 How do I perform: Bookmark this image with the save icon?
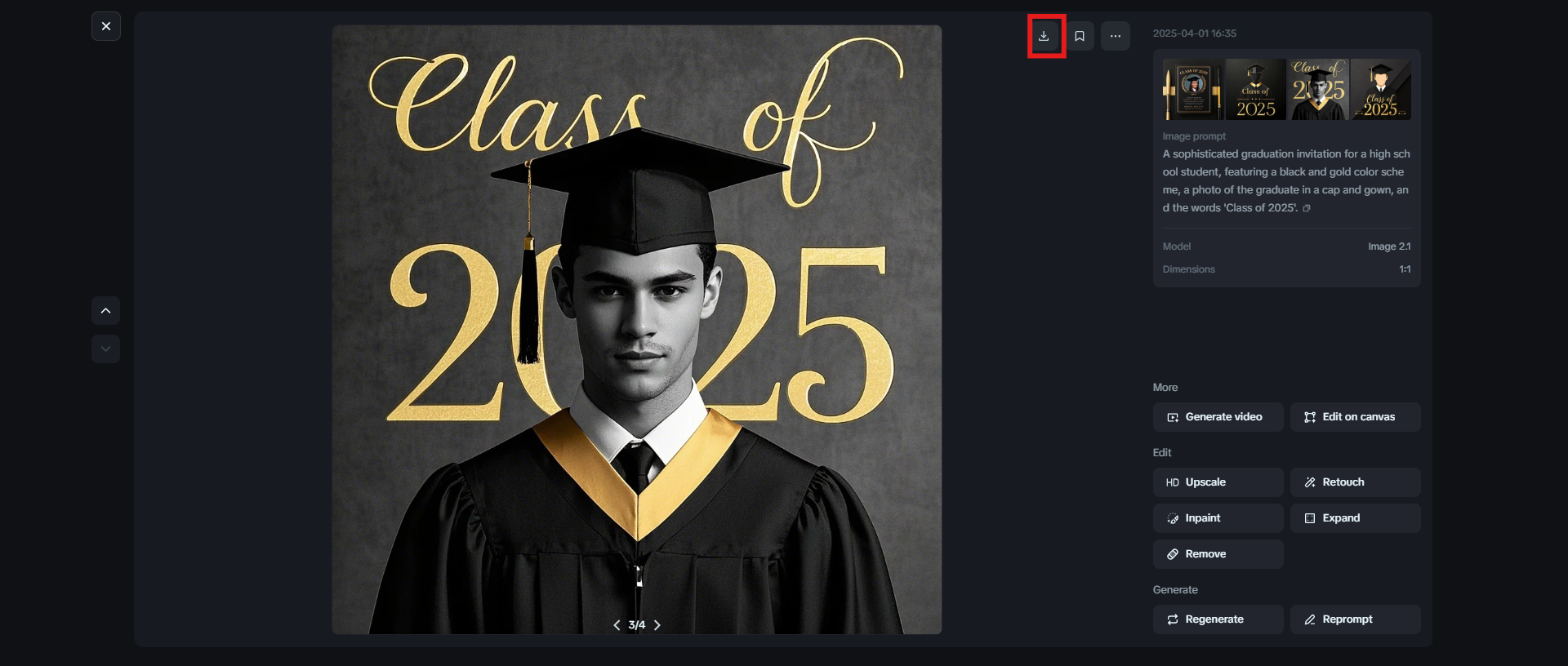click(1080, 36)
